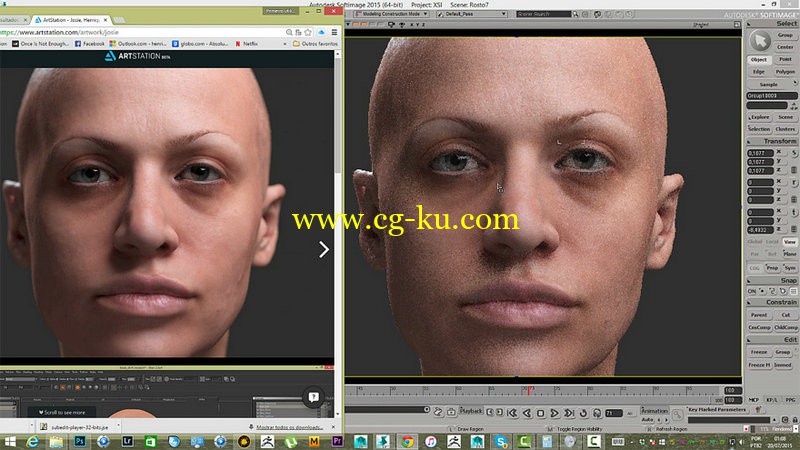
Task: Open iTunes from taskbar
Action: pos(430,441)
